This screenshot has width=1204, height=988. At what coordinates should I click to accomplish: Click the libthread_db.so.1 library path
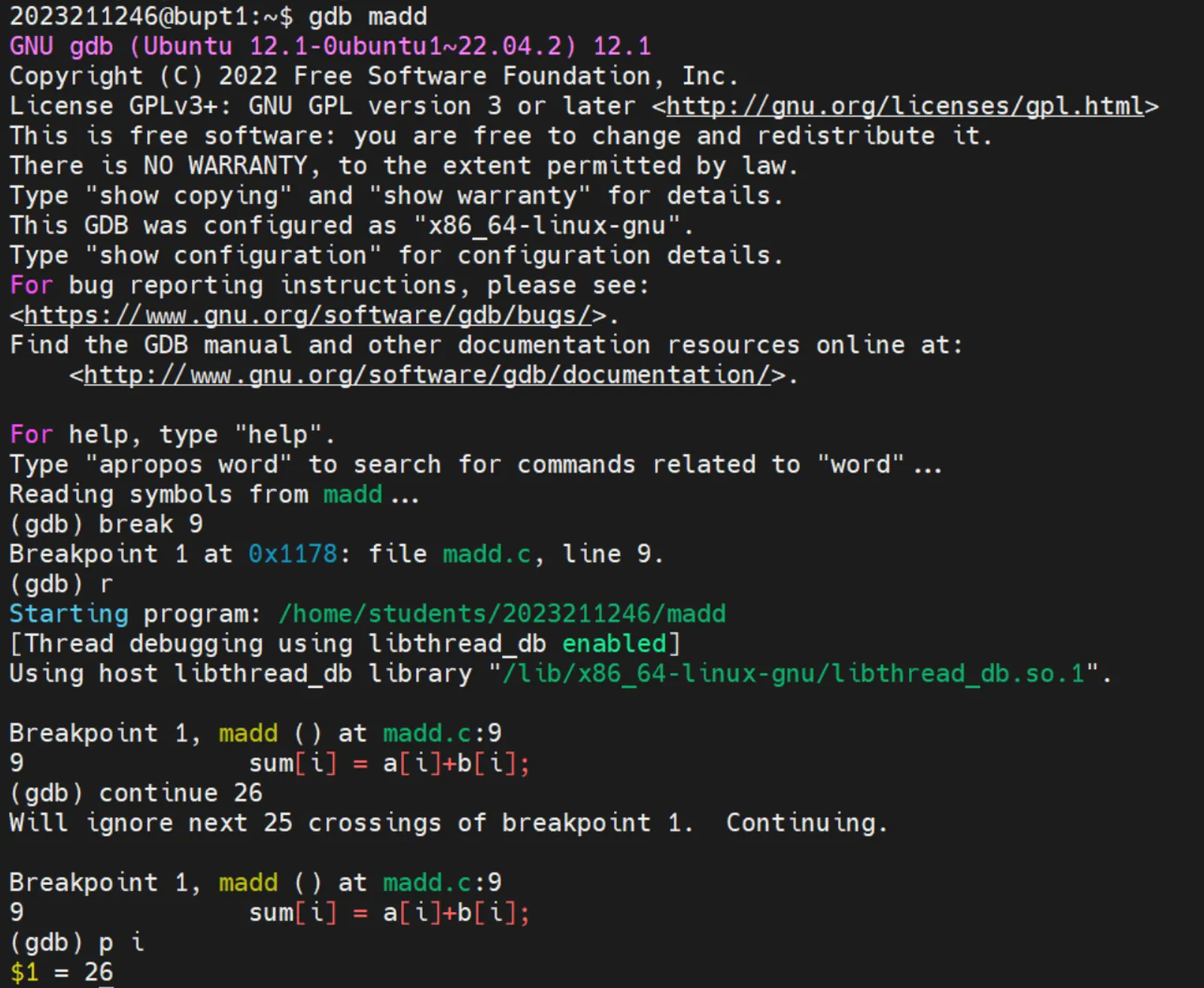[794, 673]
